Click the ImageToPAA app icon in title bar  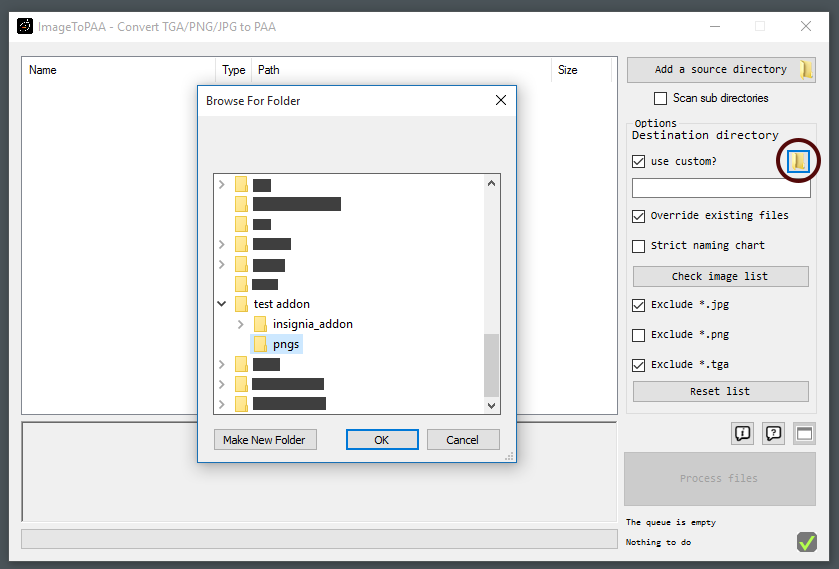[x=25, y=26]
